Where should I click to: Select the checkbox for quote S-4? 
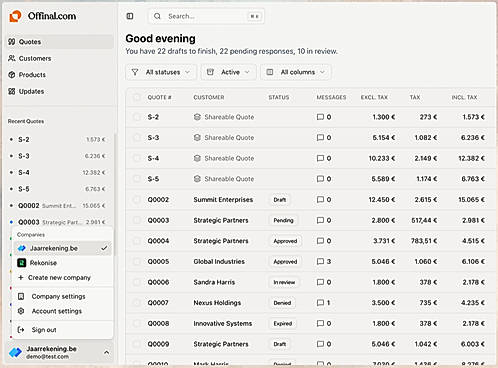pos(137,158)
